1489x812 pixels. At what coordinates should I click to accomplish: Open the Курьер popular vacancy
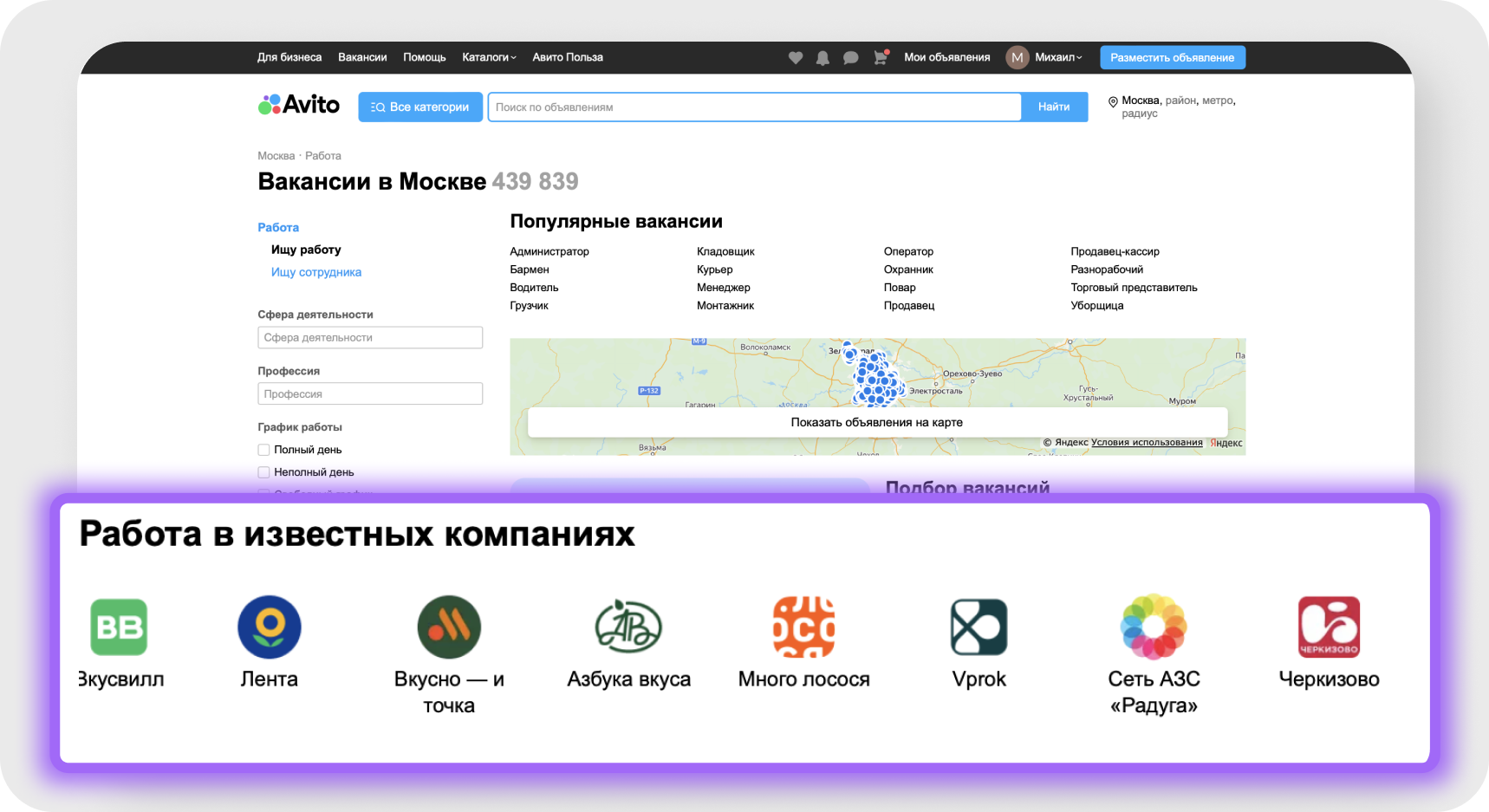[x=715, y=270]
